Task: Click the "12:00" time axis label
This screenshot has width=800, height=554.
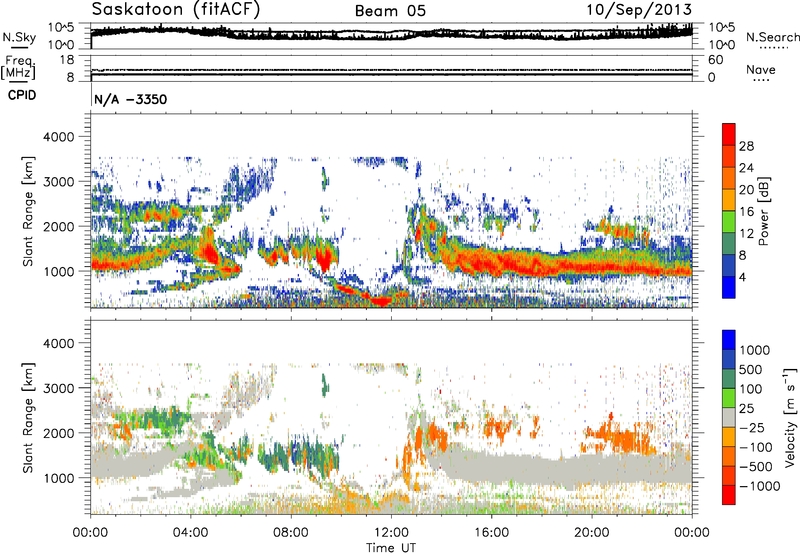Action: click(x=391, y=533)
